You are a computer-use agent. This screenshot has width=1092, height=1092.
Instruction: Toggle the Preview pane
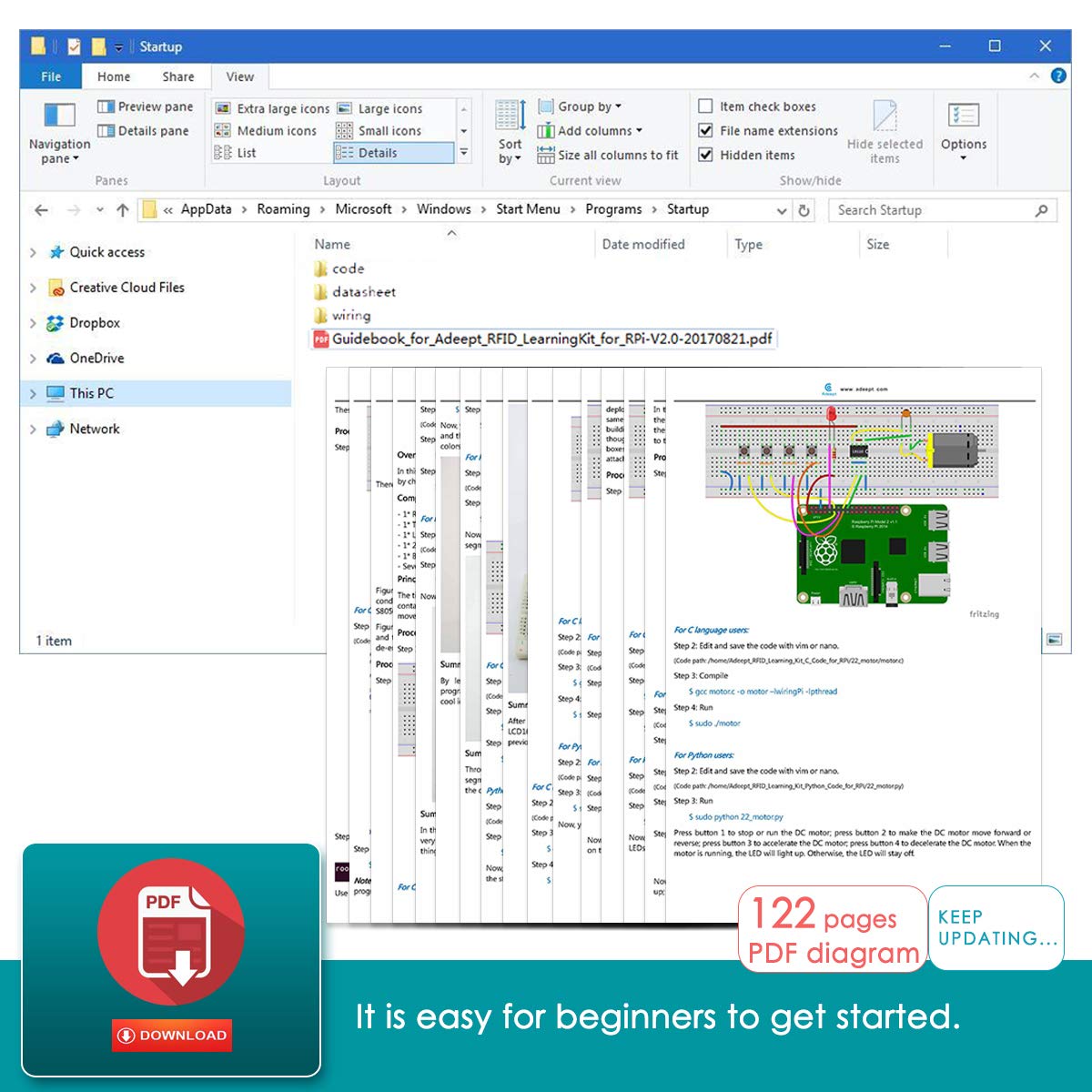pyautogui.click(x=146, y=106)
